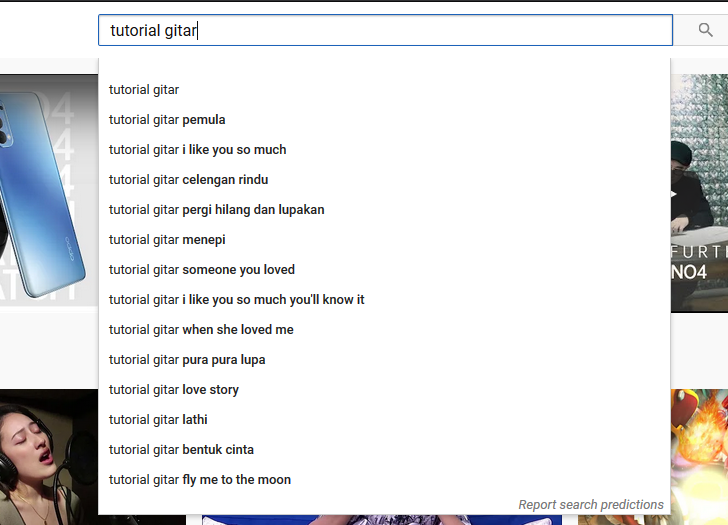728x525 pixels.
Task: Select 'tutorial gitar someone you loved'
Action: [202, 270]
